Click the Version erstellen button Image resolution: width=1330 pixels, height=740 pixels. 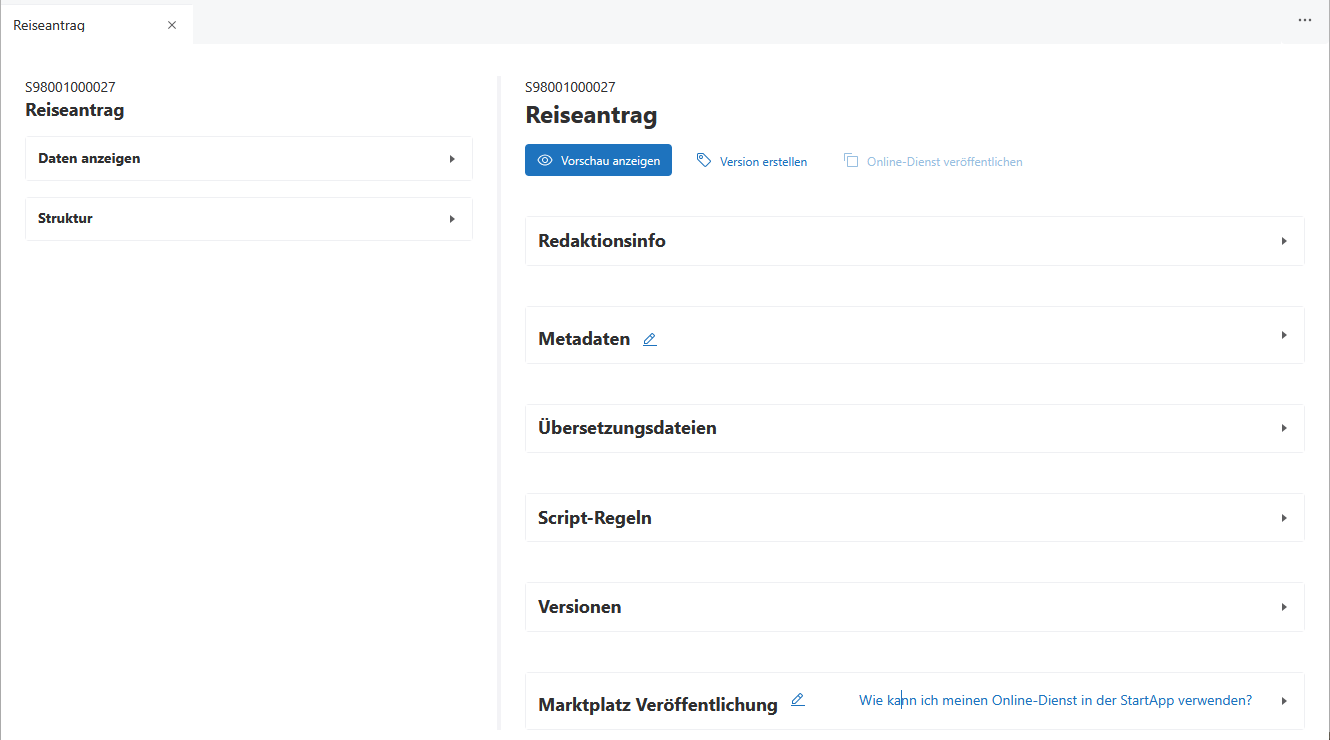click(763, 161)
